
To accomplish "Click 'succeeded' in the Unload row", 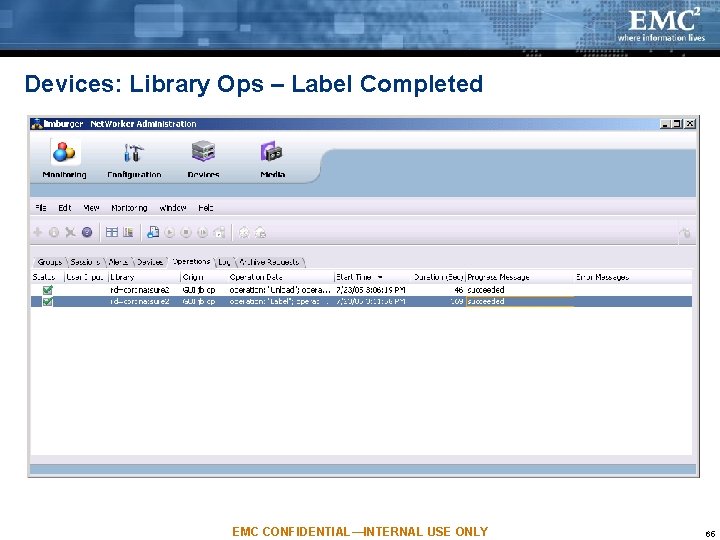I will [x=485, y=290].
